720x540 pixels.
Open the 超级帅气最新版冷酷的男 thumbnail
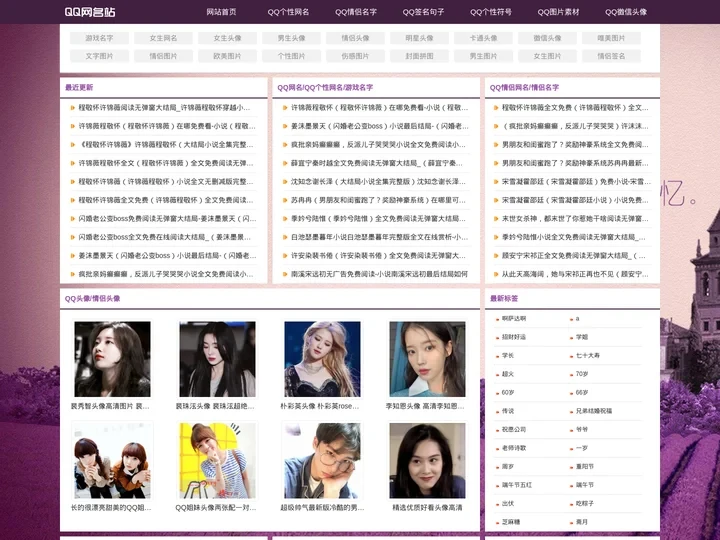tap(322, 461)
